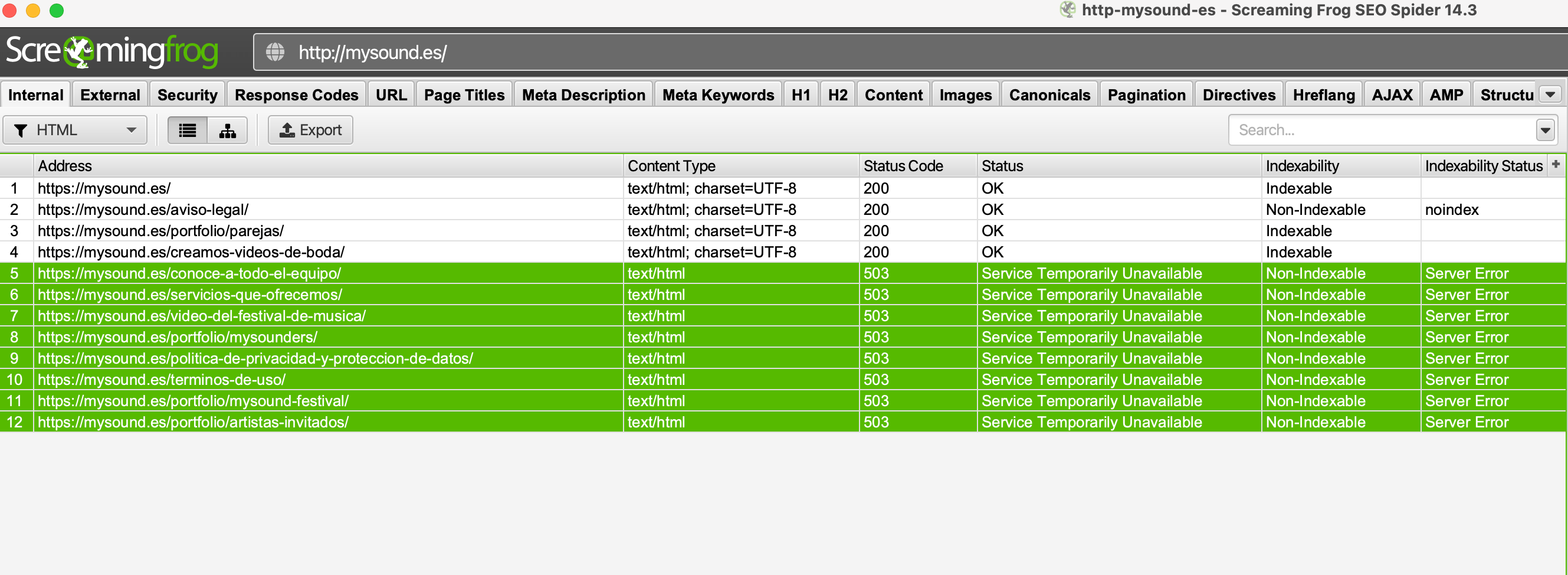
Task: Select the Meta Keywords tab
Action: pos(719,95)
